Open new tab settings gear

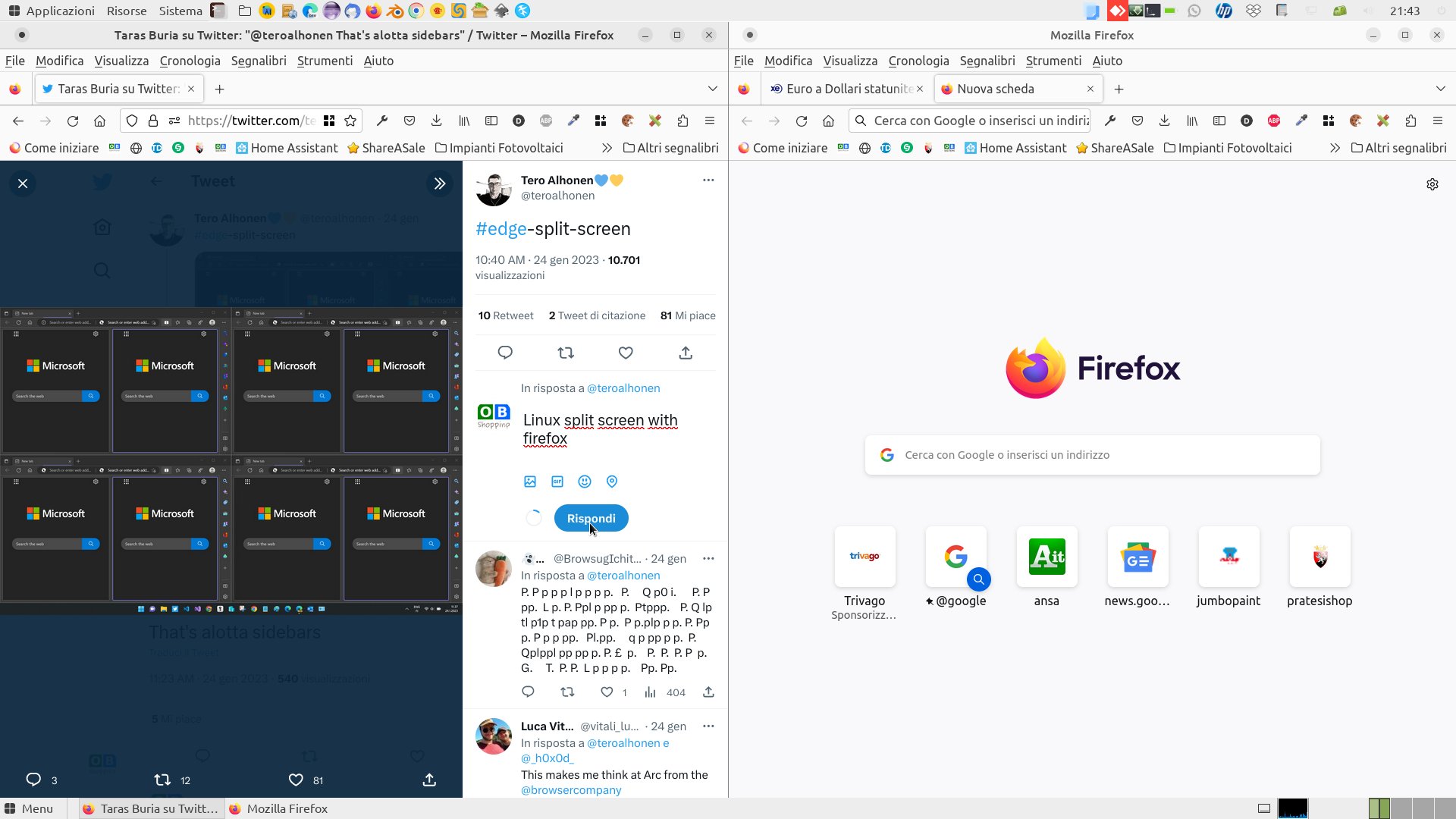pos(1432,184)
